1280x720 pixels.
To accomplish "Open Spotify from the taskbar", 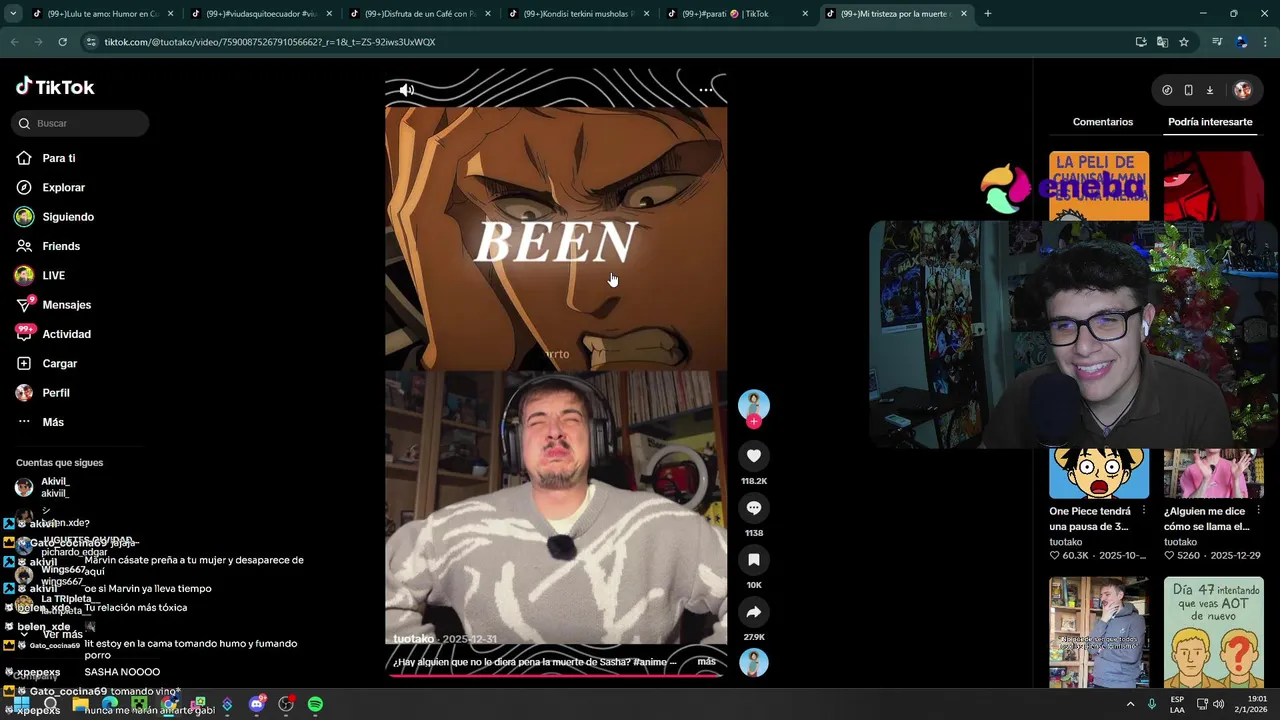I will coord(315,704).
